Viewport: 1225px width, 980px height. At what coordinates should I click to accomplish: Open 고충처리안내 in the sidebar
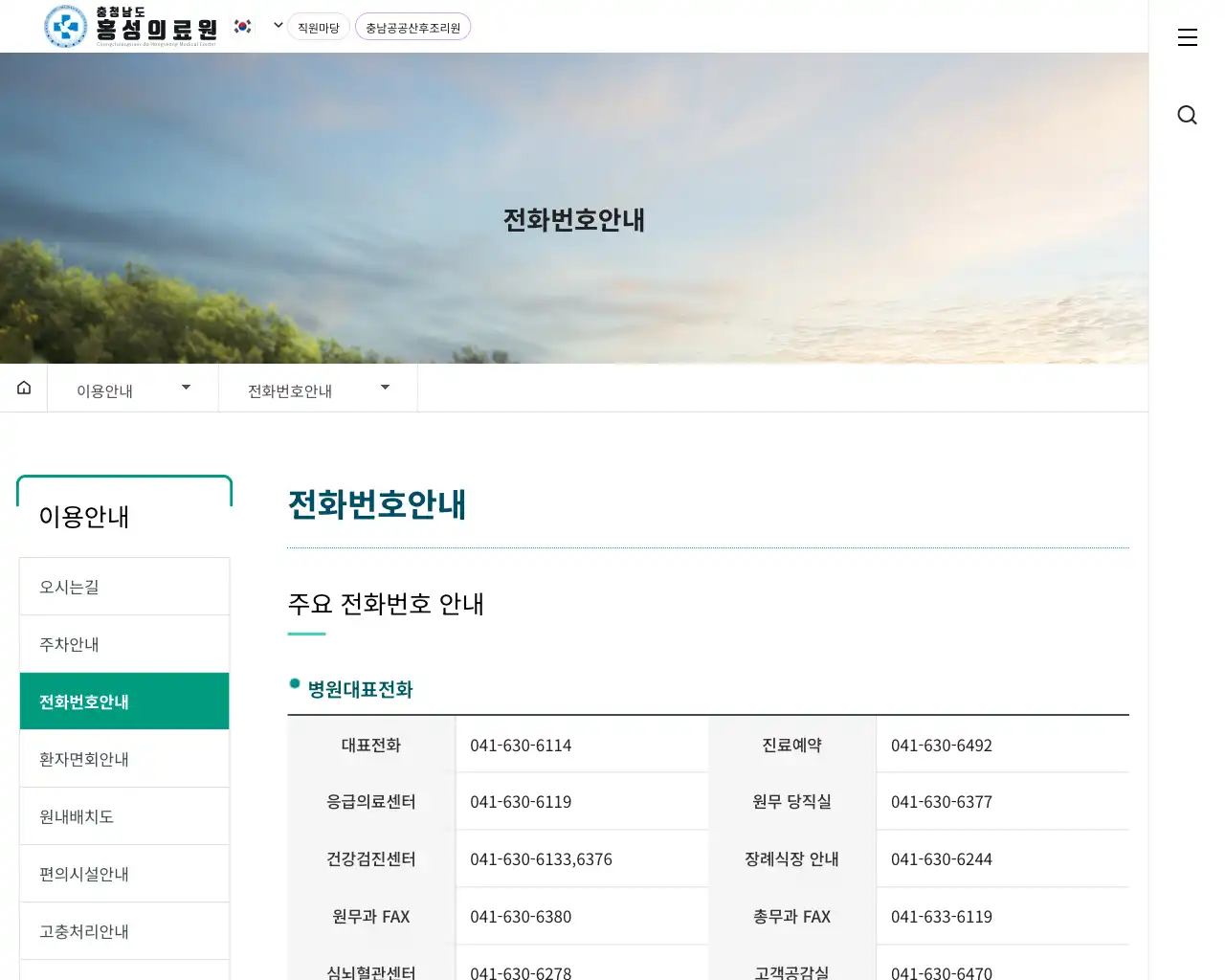tap(124, 931)
